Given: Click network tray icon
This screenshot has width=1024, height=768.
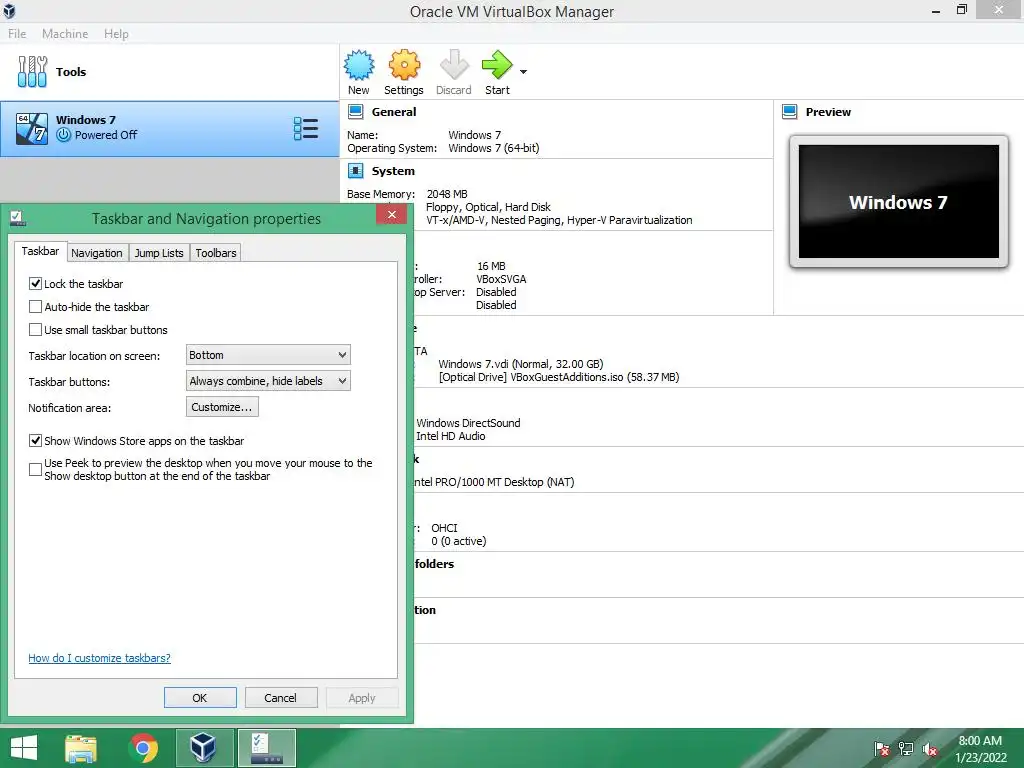Looking at the screenshot, I should point(906,748).
